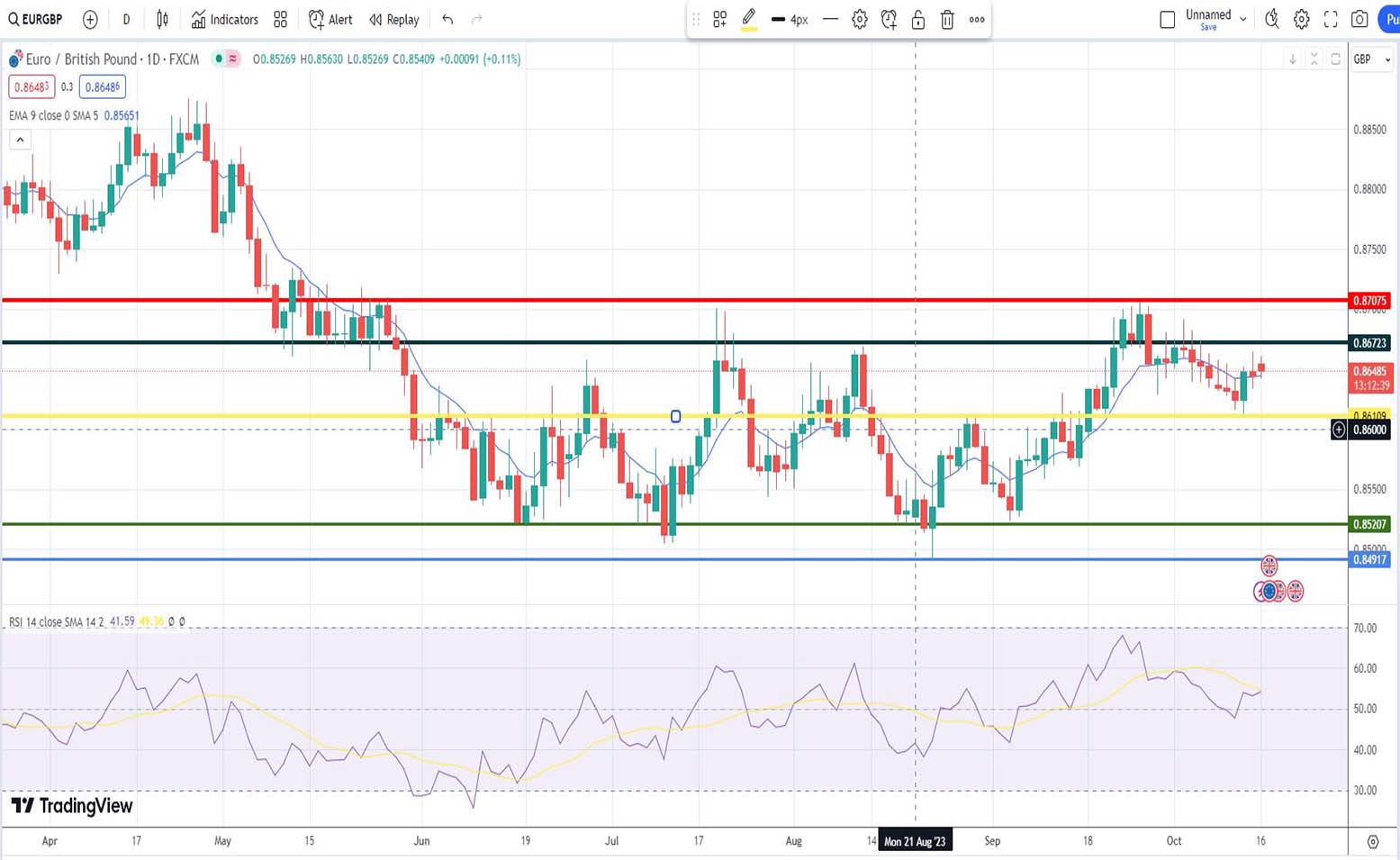Tick the checkbox beside the Unnamed layout
This screenshot has height=860, width=1400.
[1168, 19]
